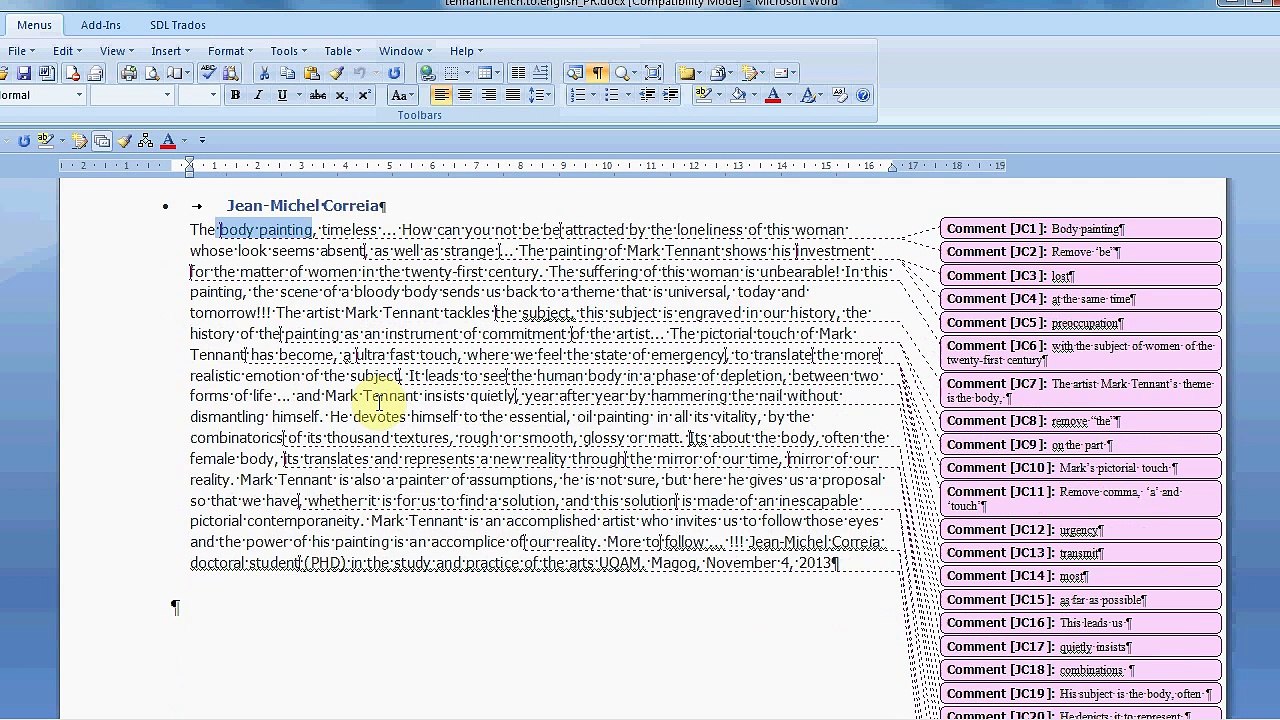Open the Change Case Aa dropdown

(x=402, y=95)
